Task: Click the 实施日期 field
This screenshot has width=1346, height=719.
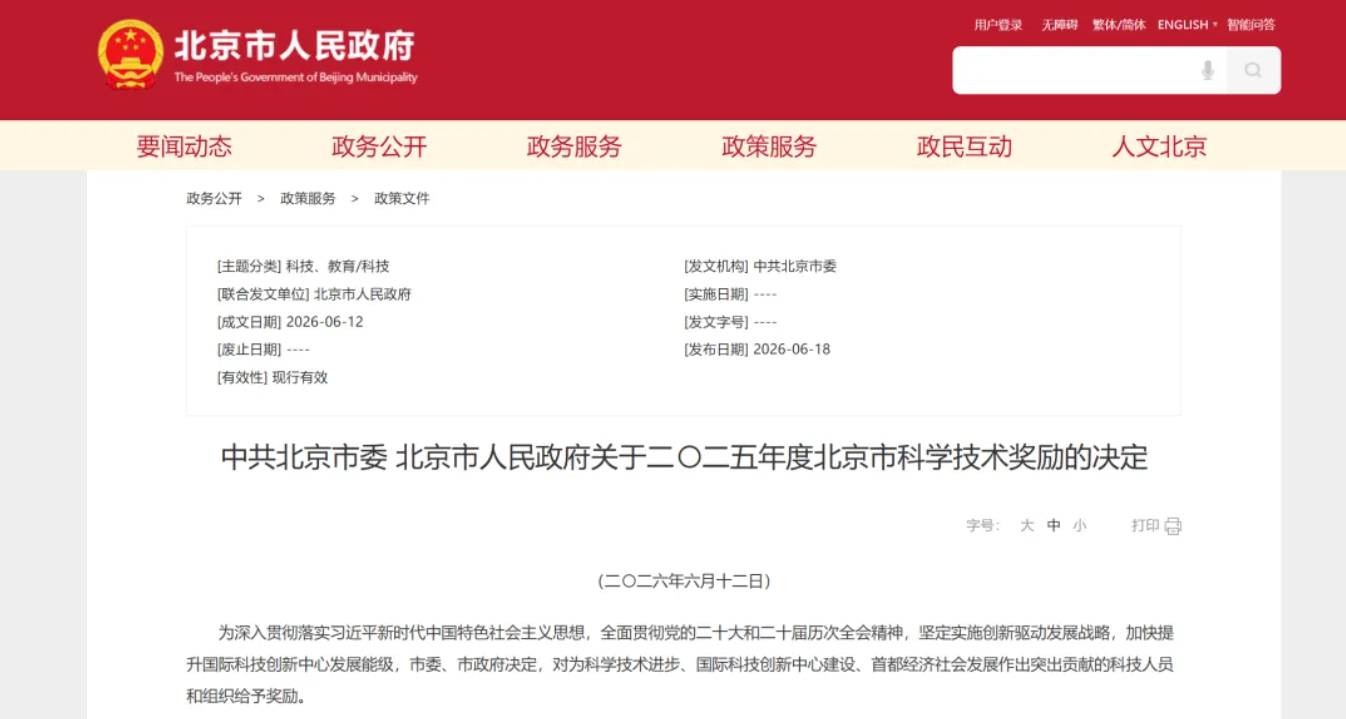Action: tap(730, 294)
